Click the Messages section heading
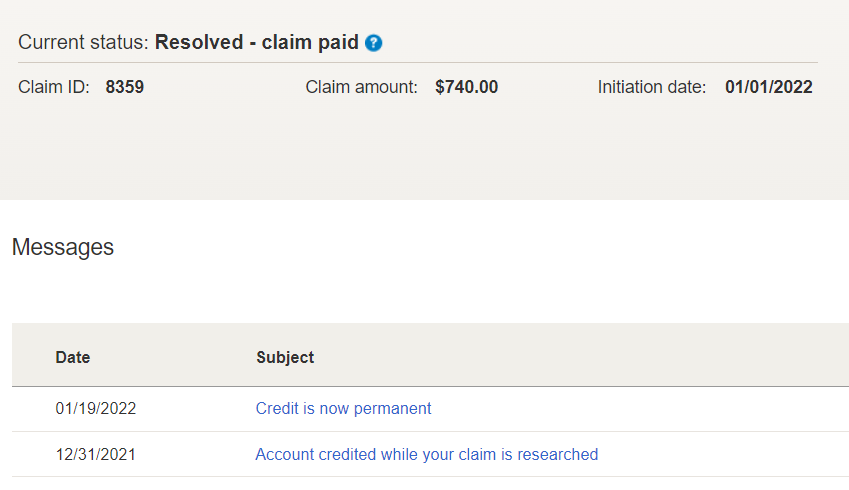The image size is (849, 490). pos(63,247)
